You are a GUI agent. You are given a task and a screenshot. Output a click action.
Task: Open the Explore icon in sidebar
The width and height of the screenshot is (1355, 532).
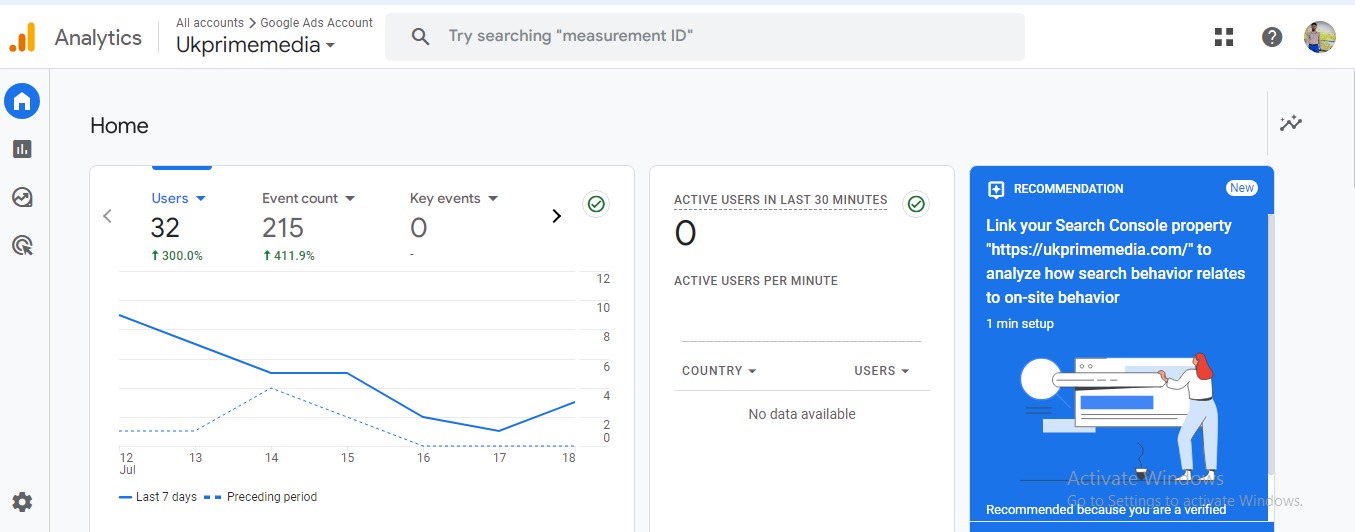[22, 197]
